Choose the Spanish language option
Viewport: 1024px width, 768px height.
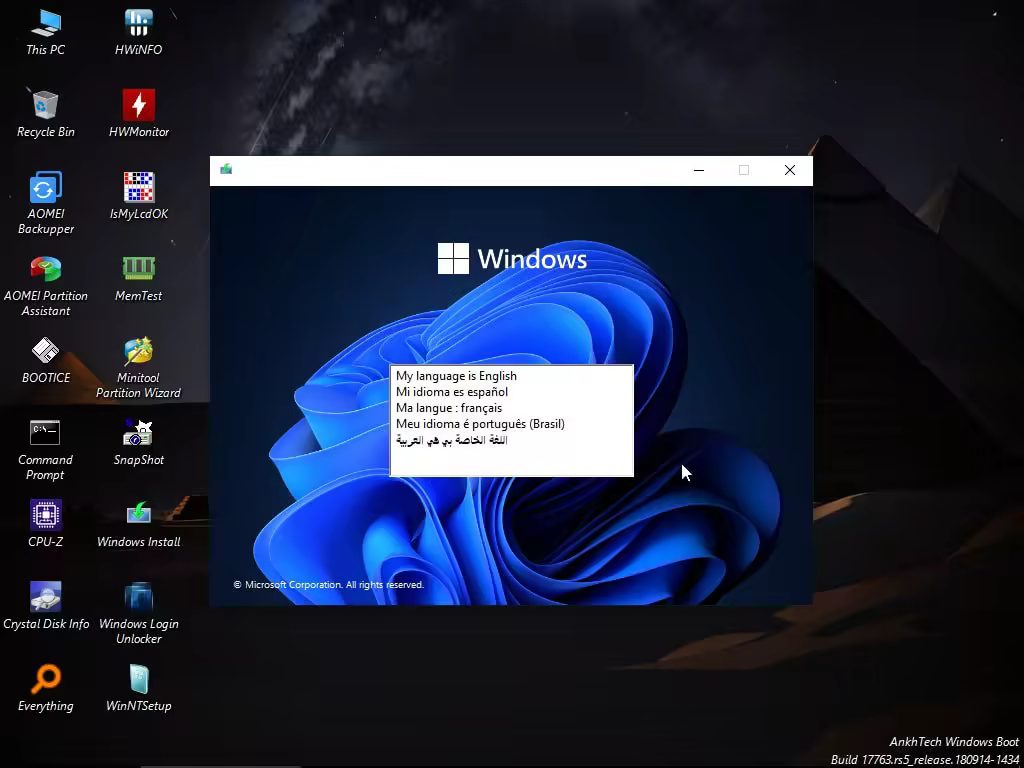pos(452,392)
